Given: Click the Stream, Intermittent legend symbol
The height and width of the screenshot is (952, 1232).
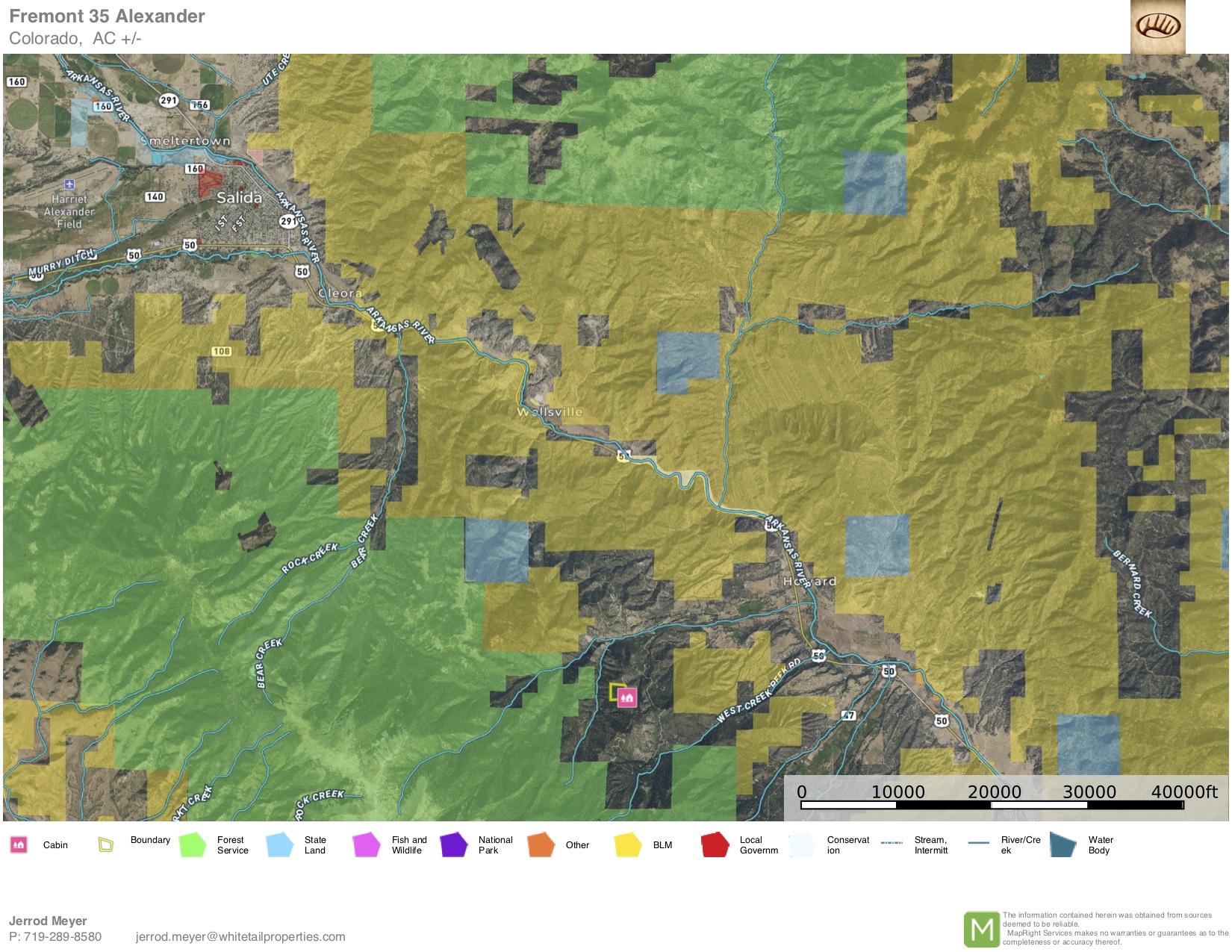Looking at the screenshot, I should [x=892, y=843].
